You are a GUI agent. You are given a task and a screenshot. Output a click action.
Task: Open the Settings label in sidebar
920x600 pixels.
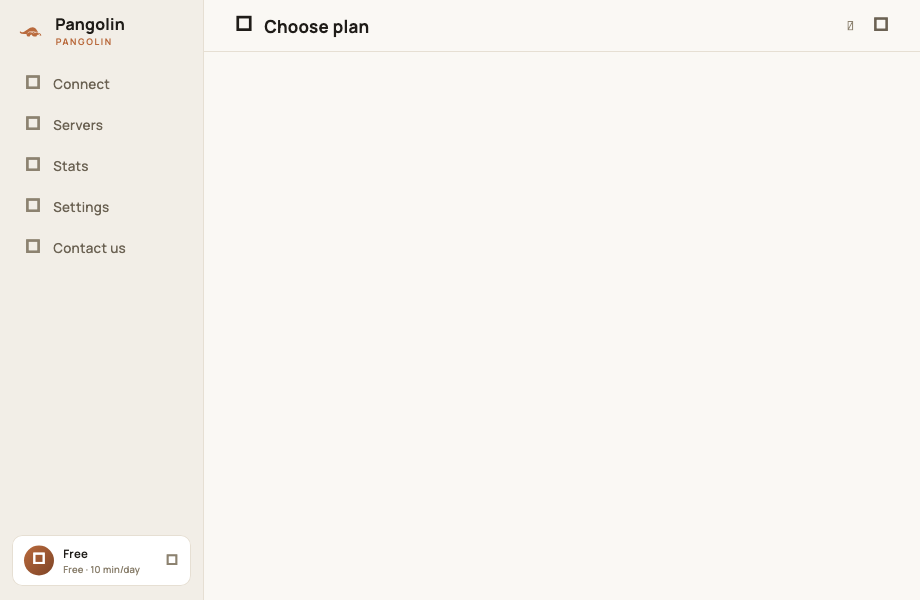pos(81,207)
